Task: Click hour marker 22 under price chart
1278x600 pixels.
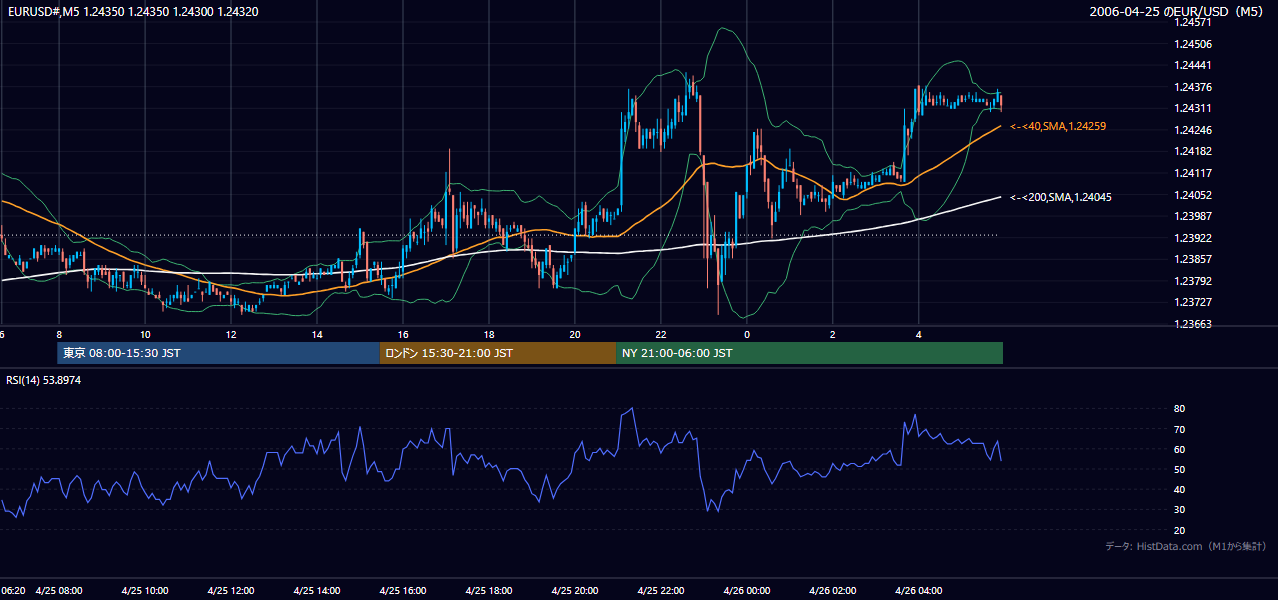Action: click(x=661, y=334)
